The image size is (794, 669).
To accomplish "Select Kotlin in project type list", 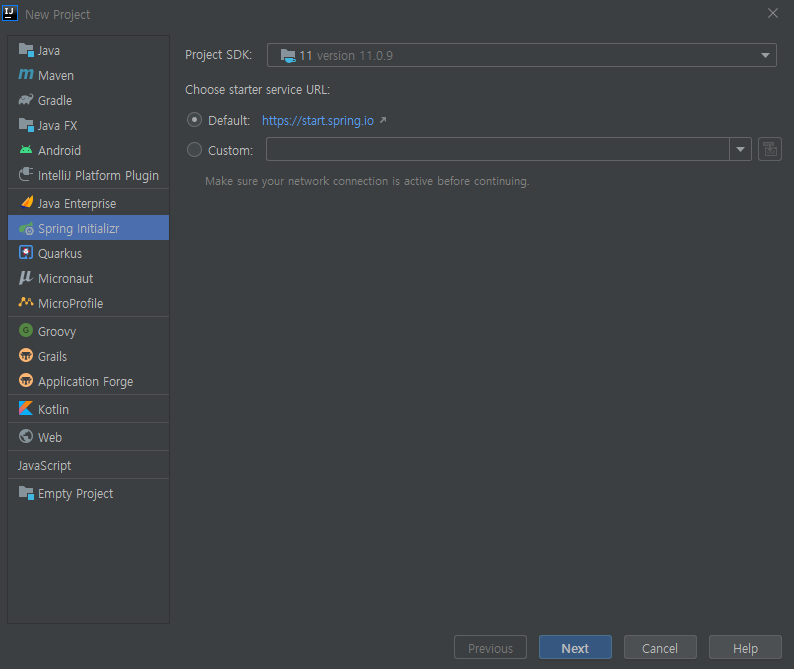I will (89, 409).
